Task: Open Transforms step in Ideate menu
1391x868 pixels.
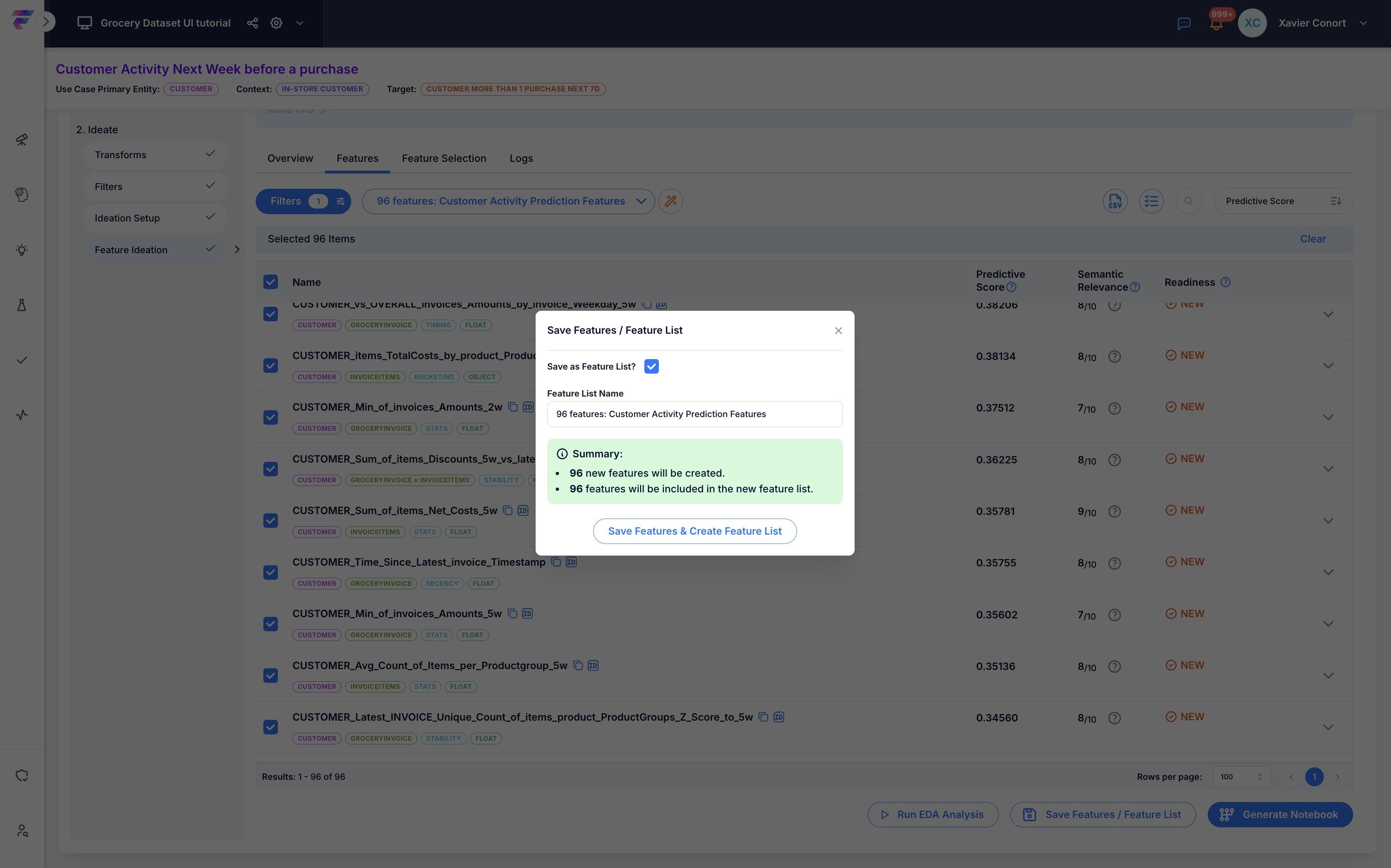Action: click(155, 155)
